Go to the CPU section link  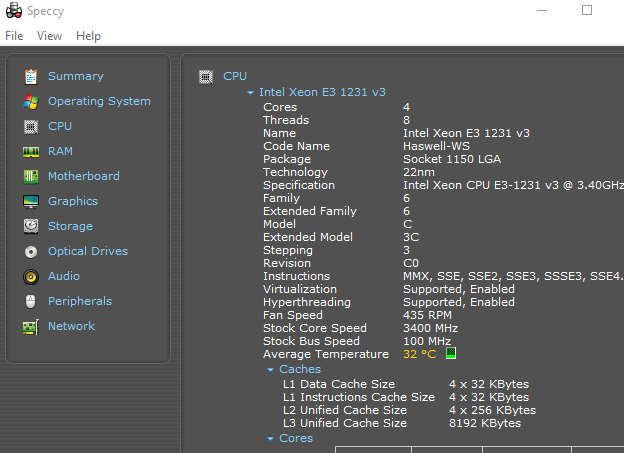pos(60,126)
